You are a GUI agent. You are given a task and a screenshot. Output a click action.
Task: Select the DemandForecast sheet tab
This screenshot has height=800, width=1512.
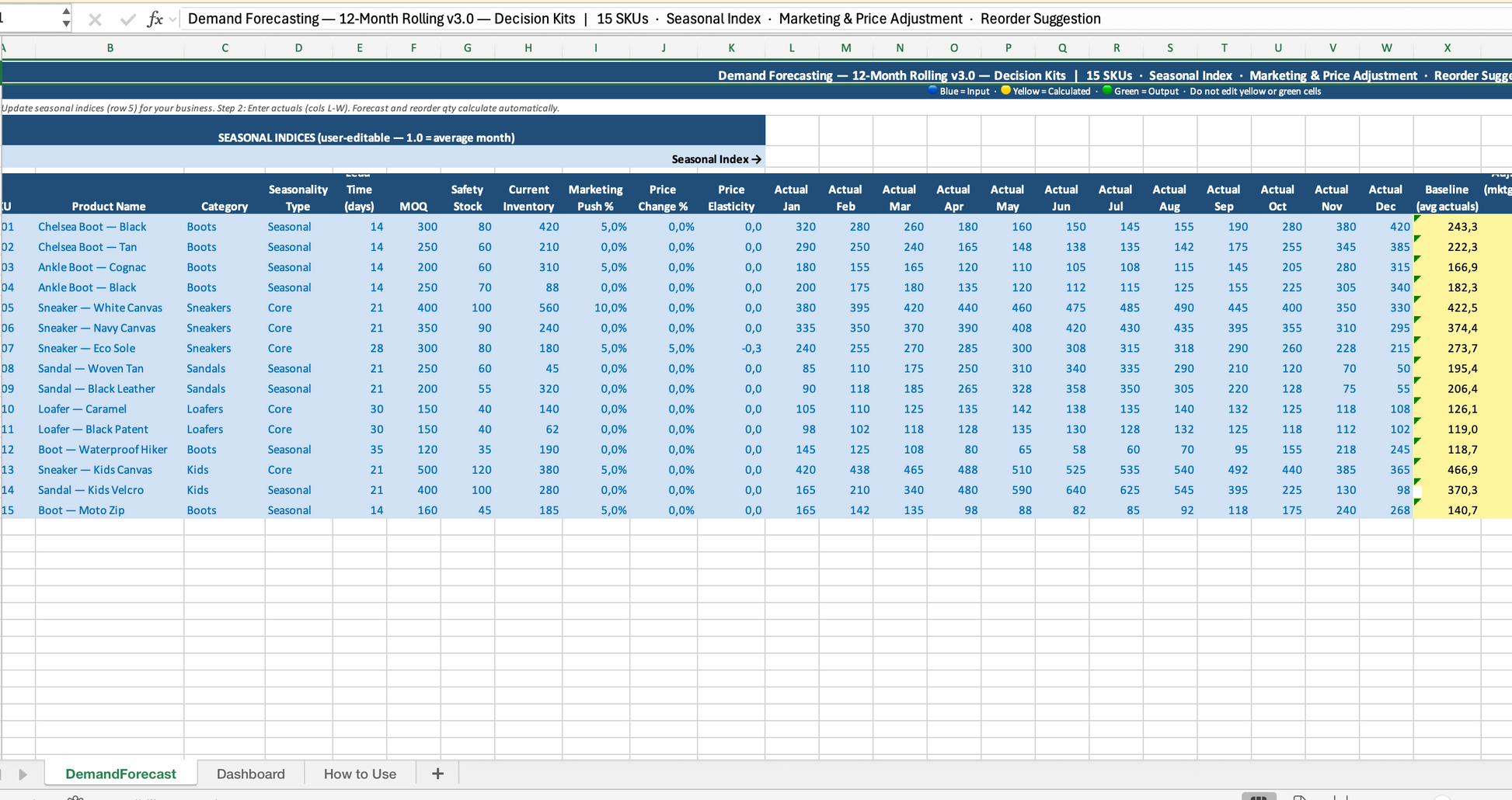click(120, 774)
